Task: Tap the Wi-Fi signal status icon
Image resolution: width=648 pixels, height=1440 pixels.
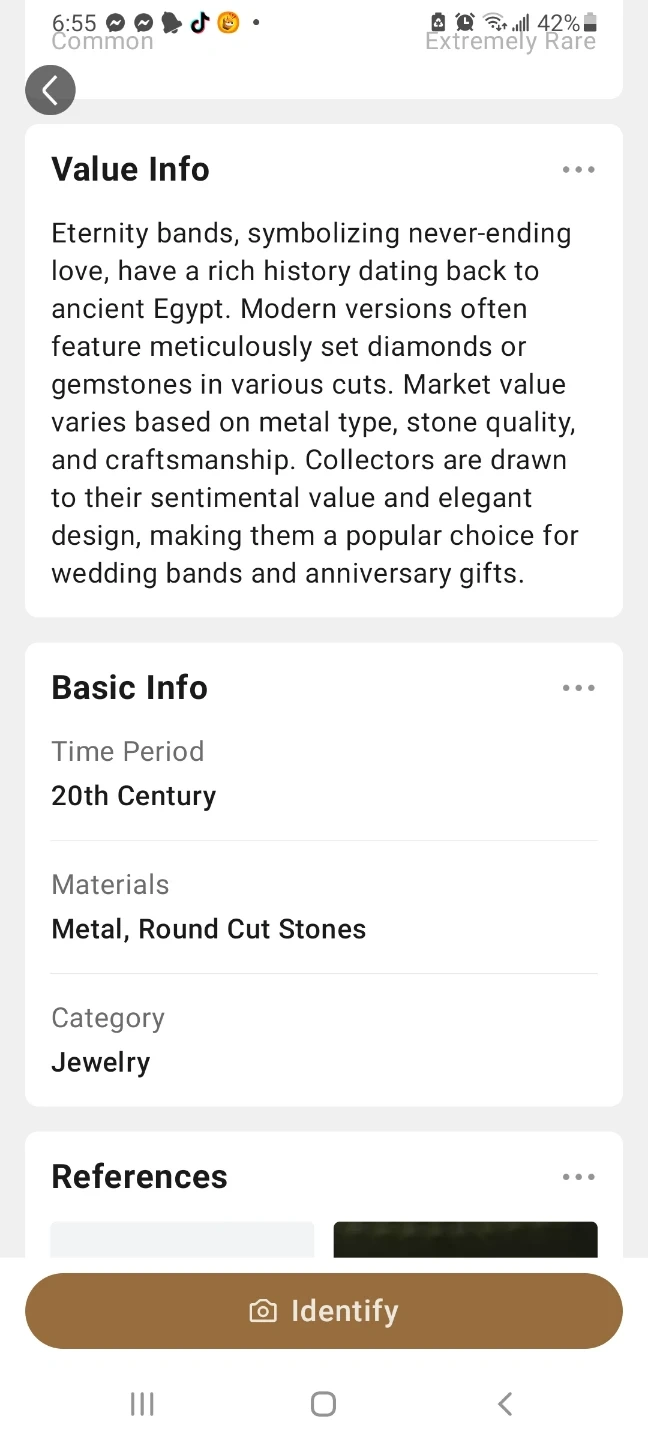Action: [493, 22]
